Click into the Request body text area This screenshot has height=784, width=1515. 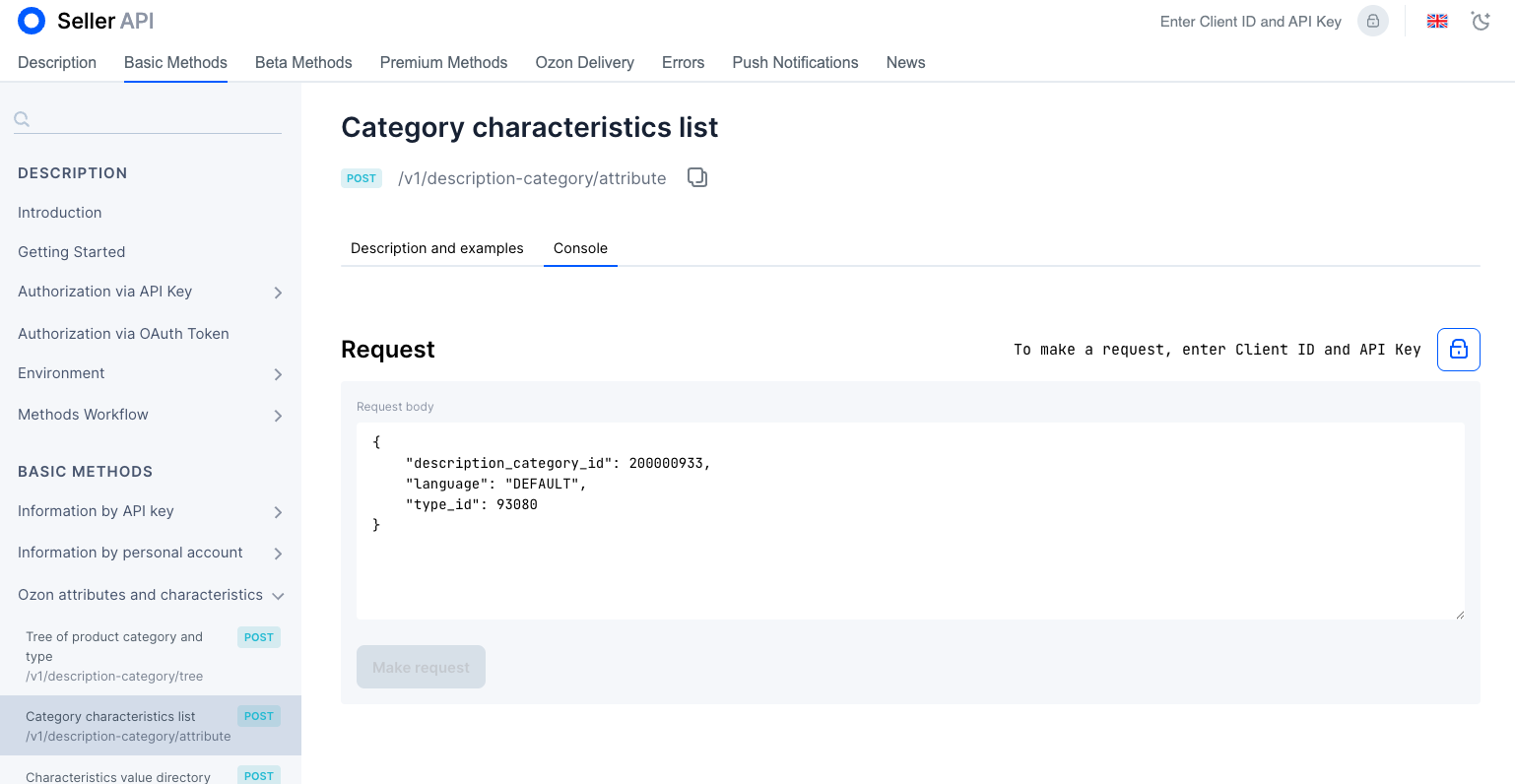pyautogui.click(x=910, y=521)
